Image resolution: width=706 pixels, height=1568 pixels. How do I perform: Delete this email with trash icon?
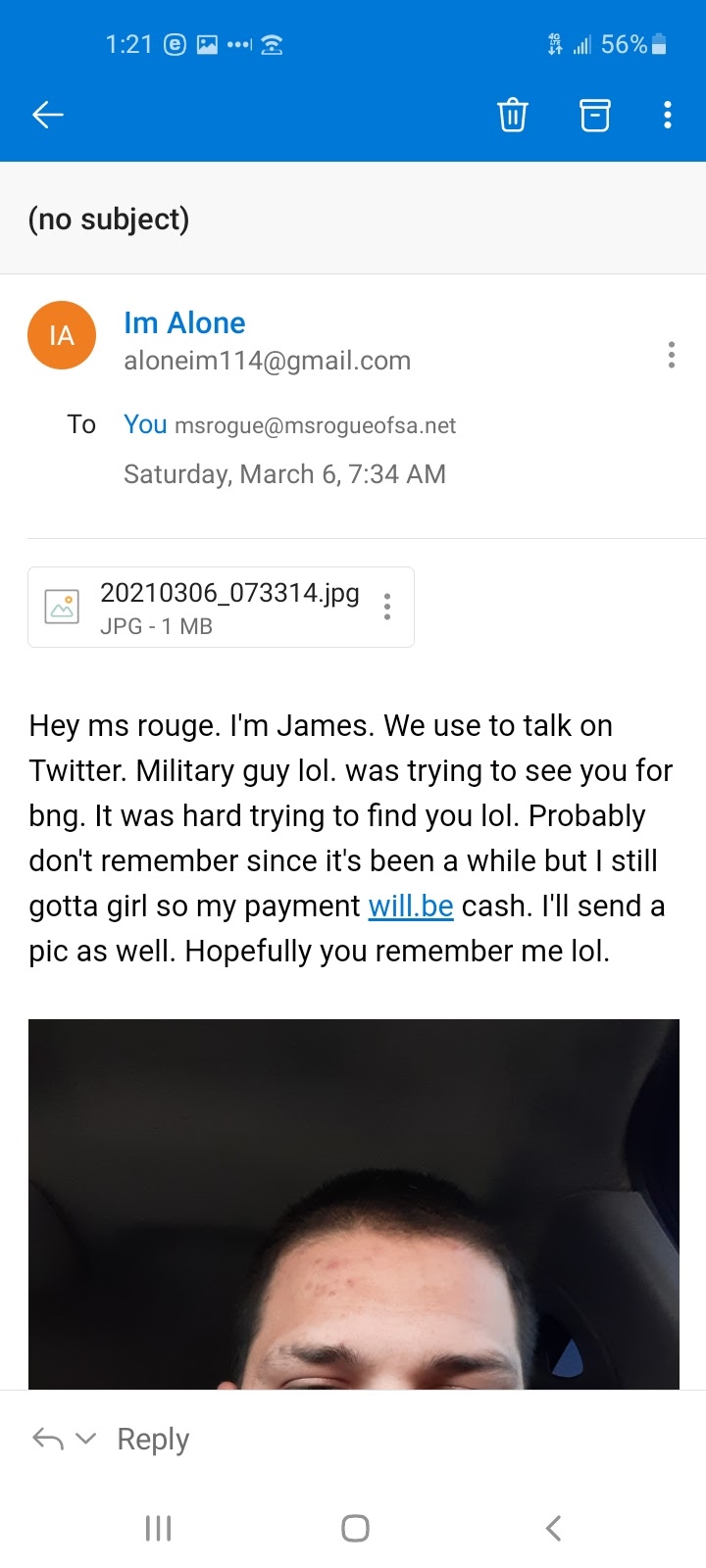(x=512, y=115)
